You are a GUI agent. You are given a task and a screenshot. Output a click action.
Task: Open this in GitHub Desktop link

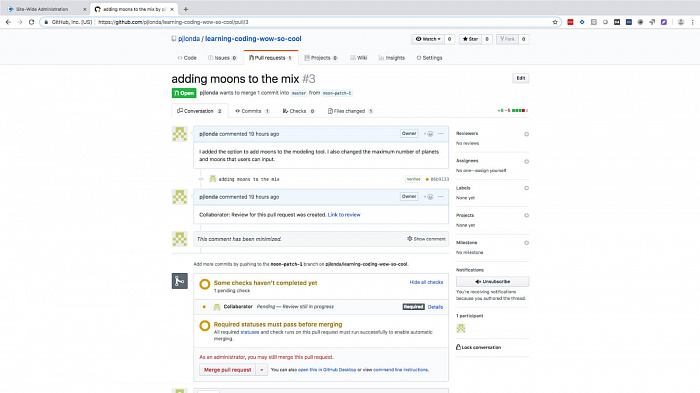pos(327,370)
